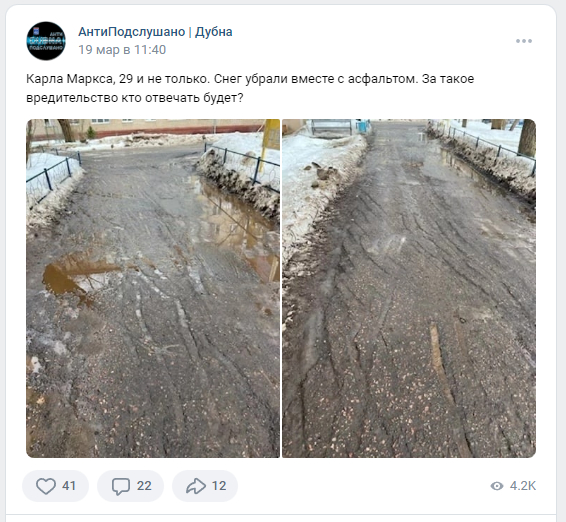Open the left photo with puddles
This screenshot has height=522, width=566.
(153, 288)
